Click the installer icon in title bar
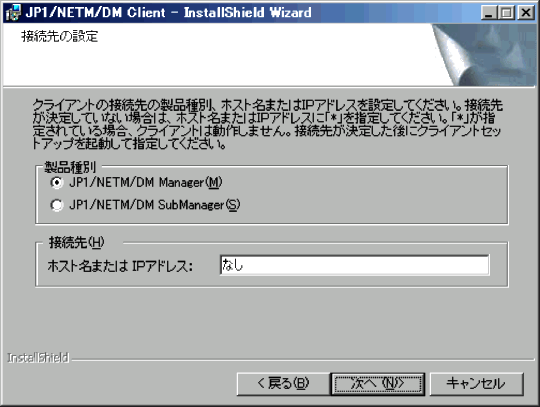Image resolution: width=540 pixels, height=407 pixels. click(x=14, y=13)
